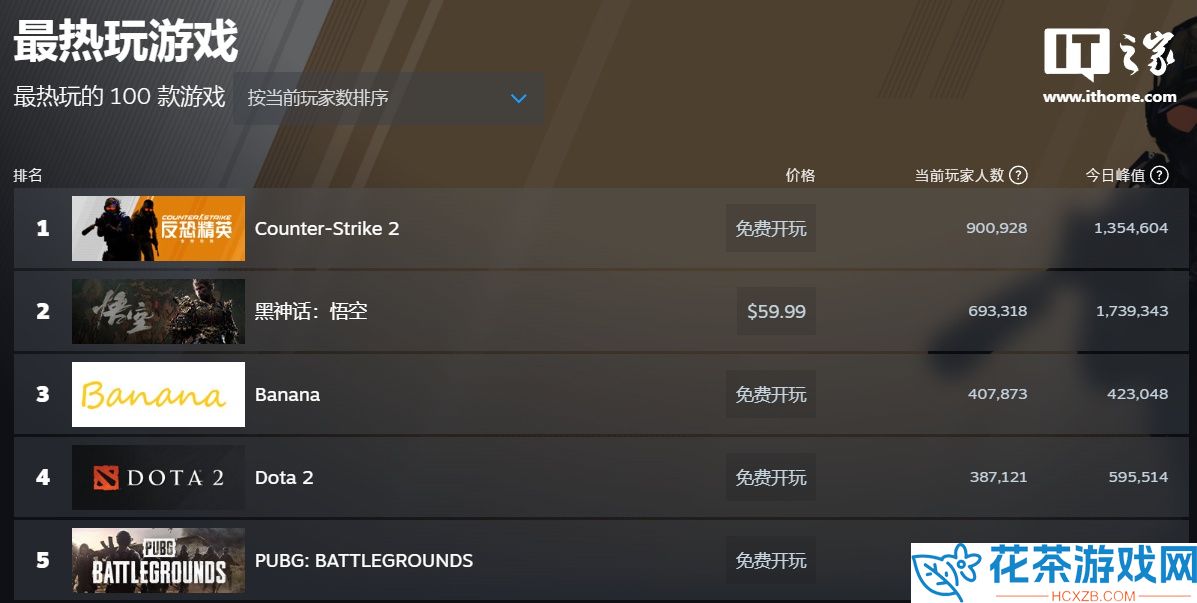
Task: Select 免费开玩 button for Banana
Action: click(x=771, y=395)
